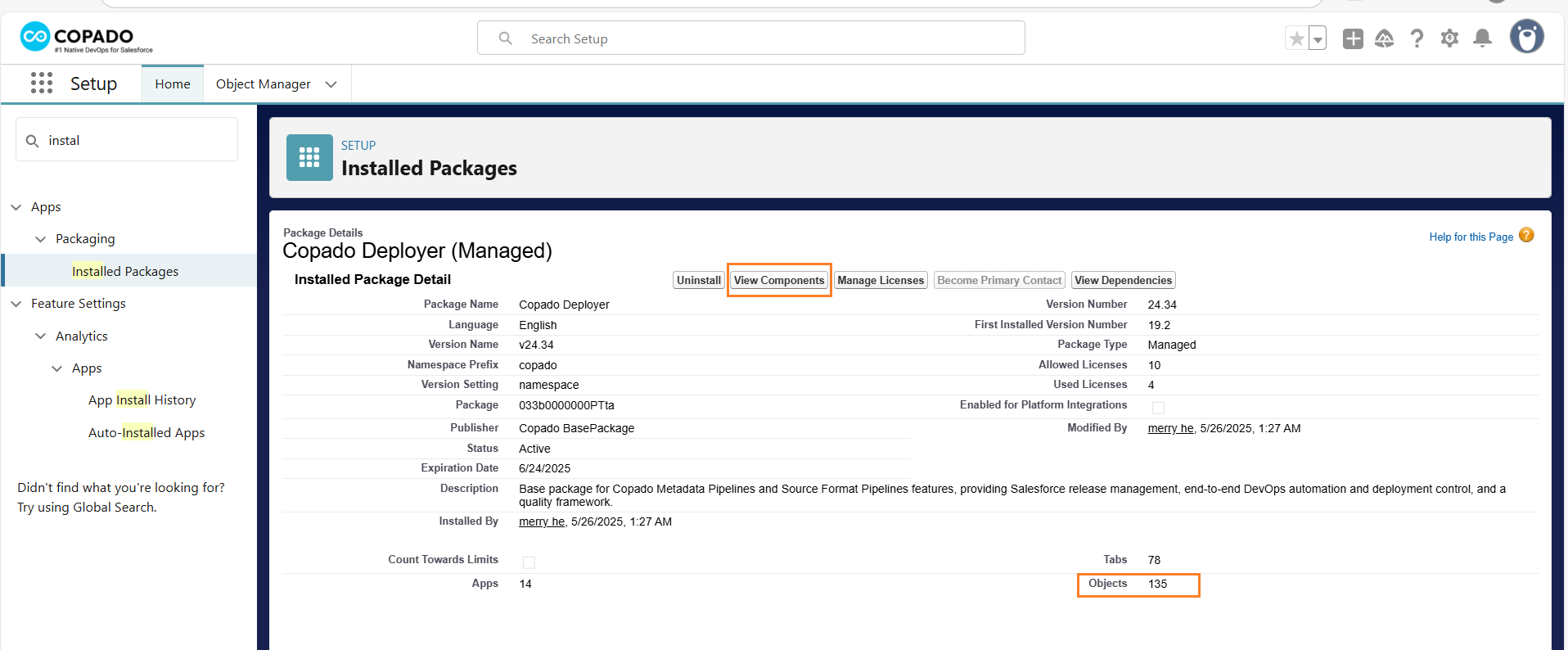The image size is (1568, 650).
Task: Click the Package Type value Managed
Action: 1171,345
